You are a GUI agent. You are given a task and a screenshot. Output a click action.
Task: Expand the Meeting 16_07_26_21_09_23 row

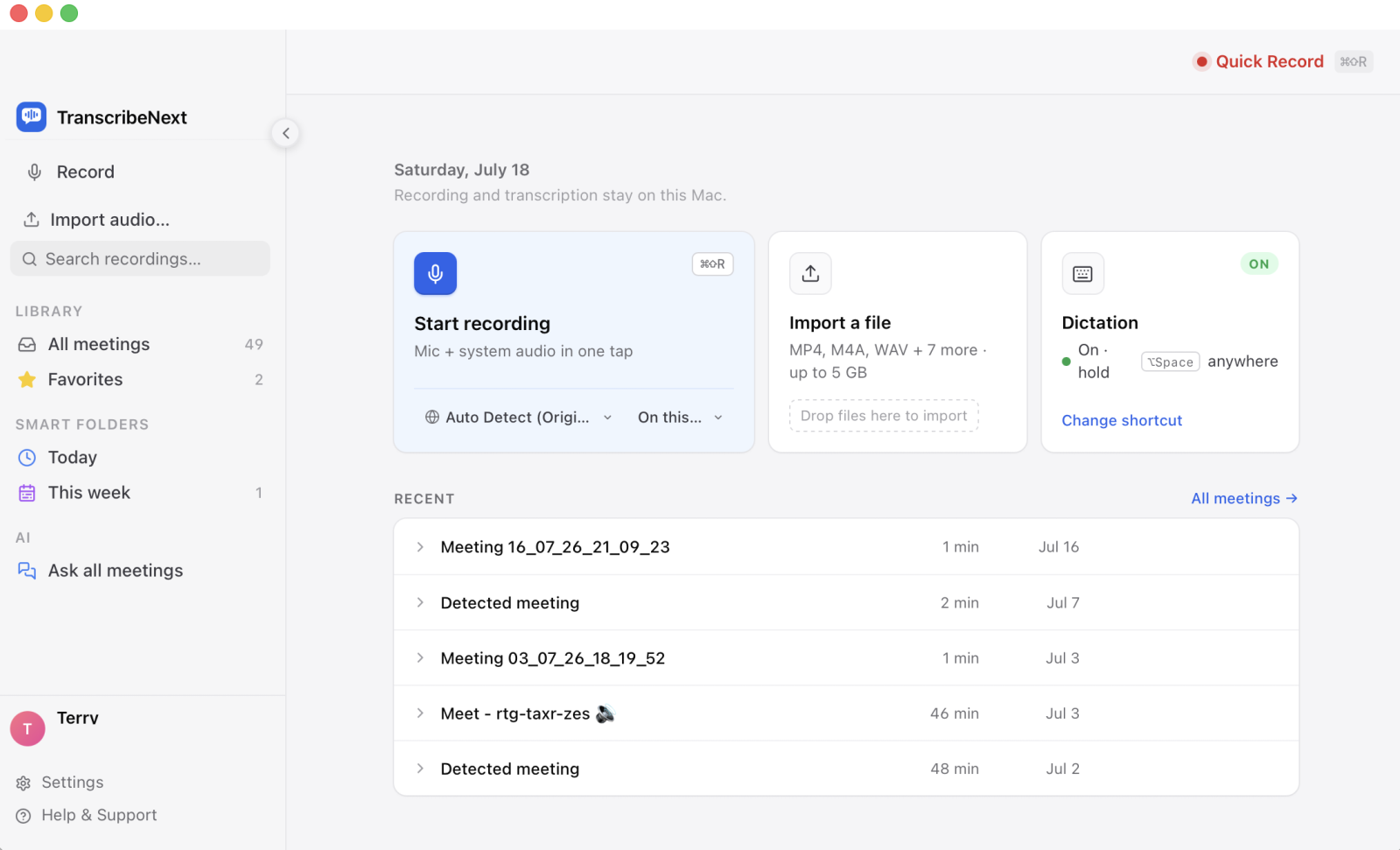click(420, 547)
